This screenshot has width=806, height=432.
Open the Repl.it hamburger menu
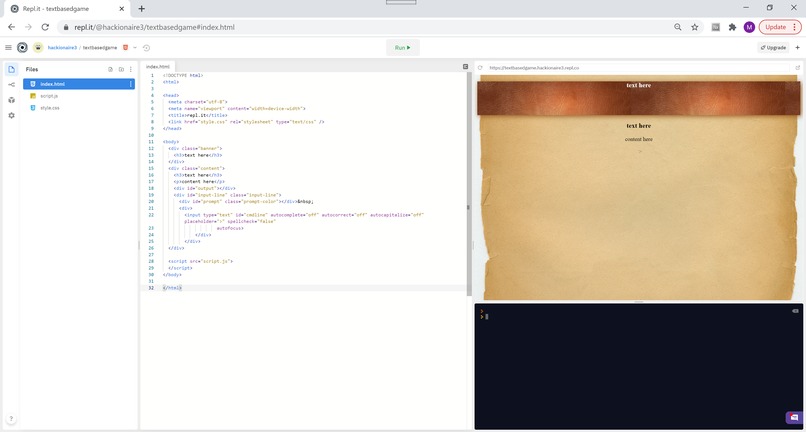pos(8,47)
